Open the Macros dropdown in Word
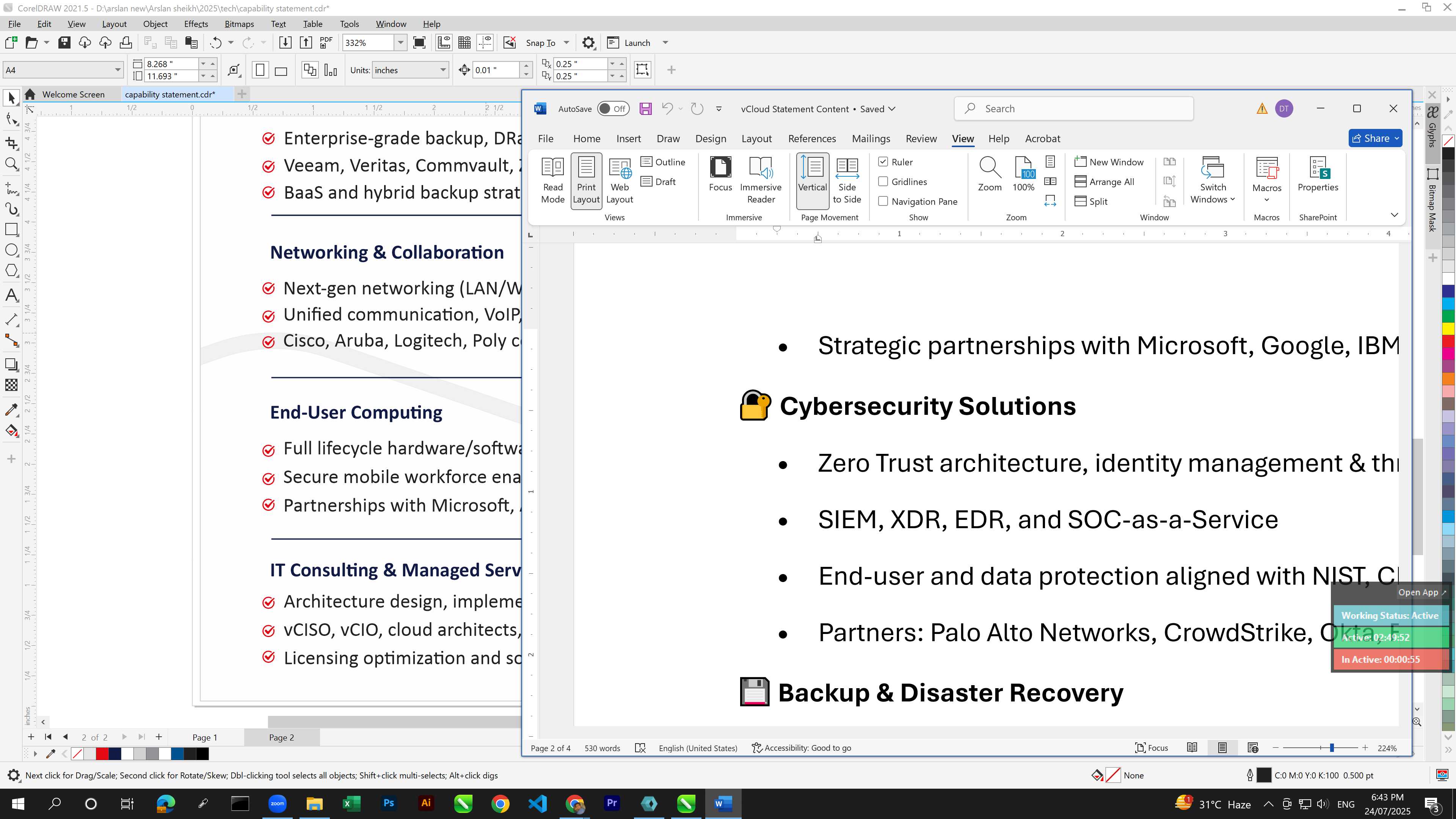Screen dimensions: 1456x819 (1267, 180)
